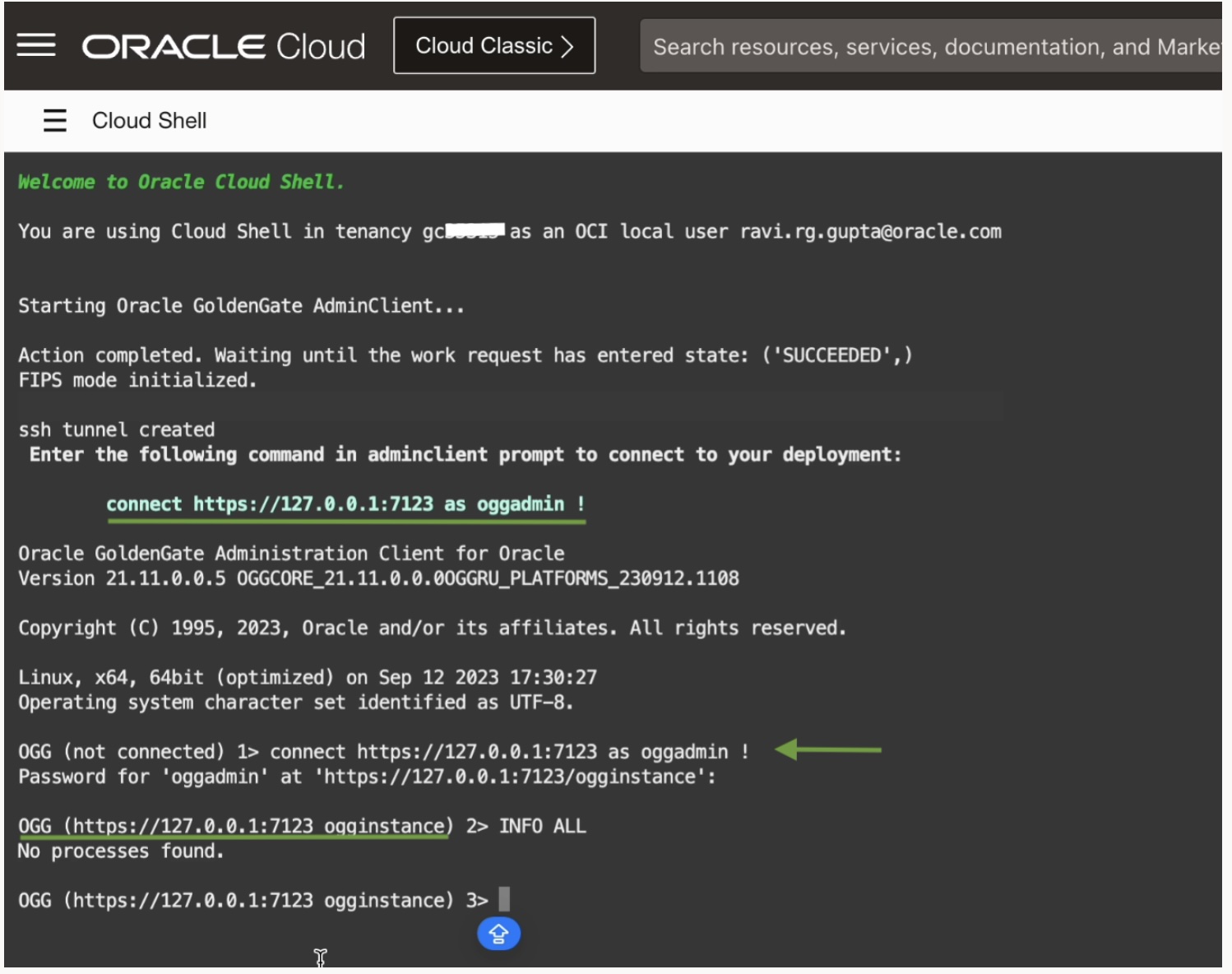Click the "Password for 'oggadmin'" line
The width and height of the screenshot is (1232, 974).
[367, 777]
